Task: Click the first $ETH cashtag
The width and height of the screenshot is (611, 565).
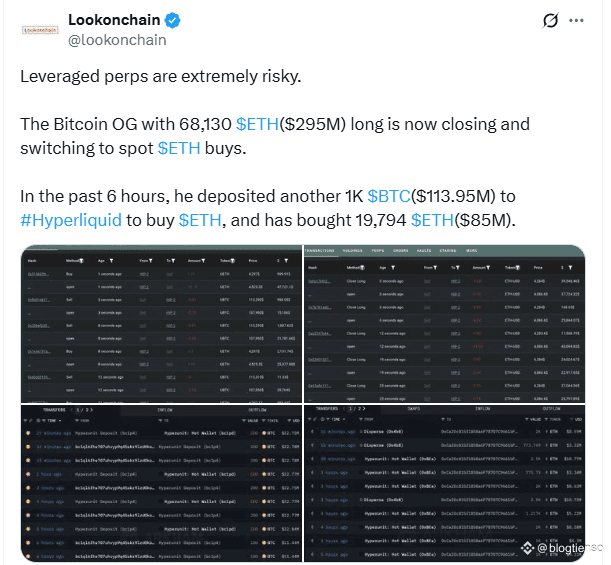Action: pyautogui.click(x=258, y=124)
